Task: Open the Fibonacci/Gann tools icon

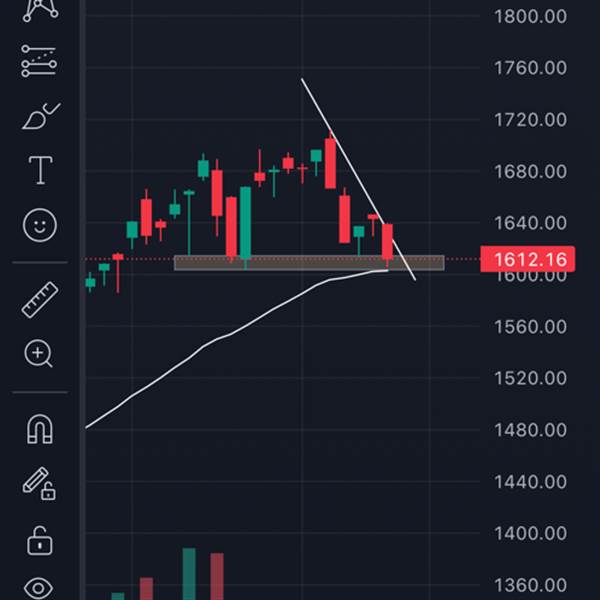Action: tap(39, 61)
